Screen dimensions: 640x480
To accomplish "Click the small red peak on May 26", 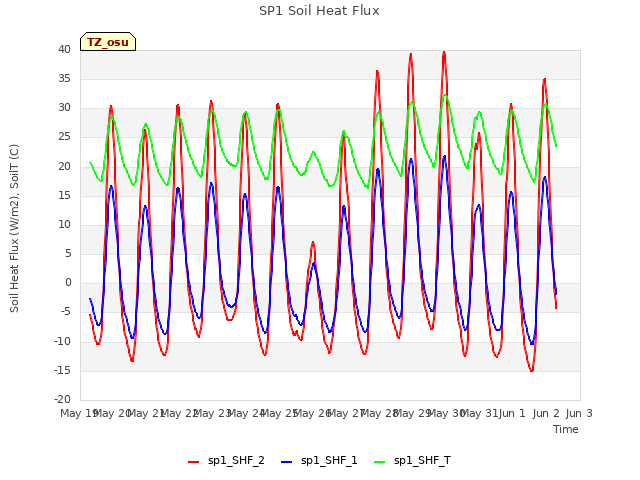I will (313, 243).
